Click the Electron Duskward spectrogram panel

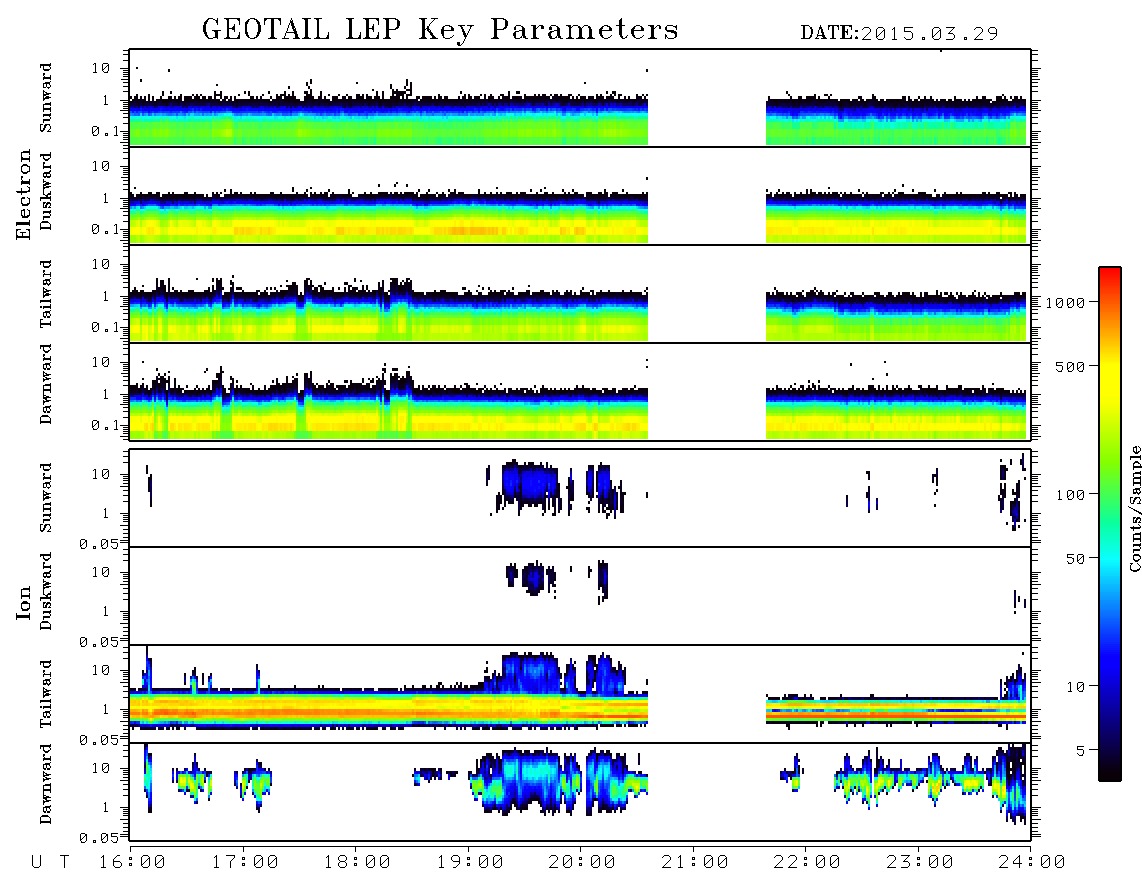[x=580, y=195]
